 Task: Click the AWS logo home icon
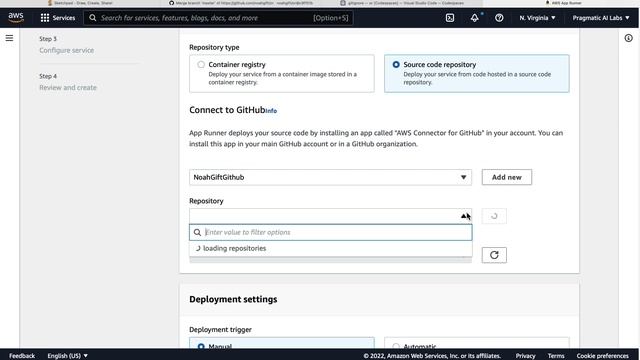16,18
